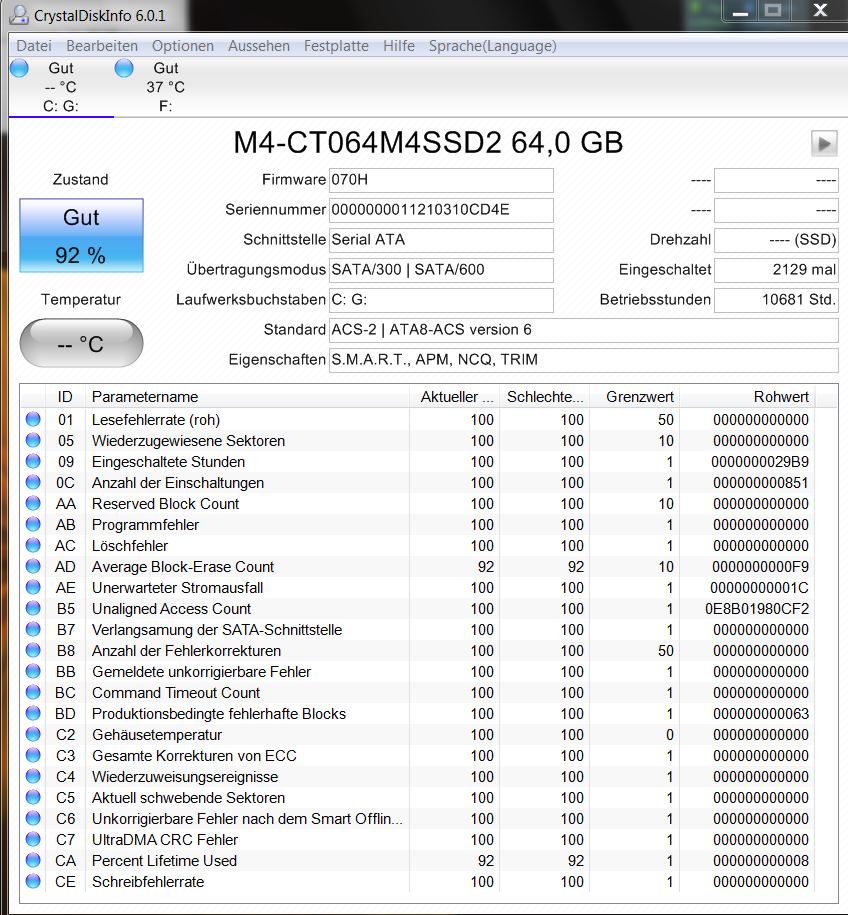The height and width of the screenshot is (915, 848).
Task: Select the F: disk tab at 37 °C
Action: pos(165,87)
